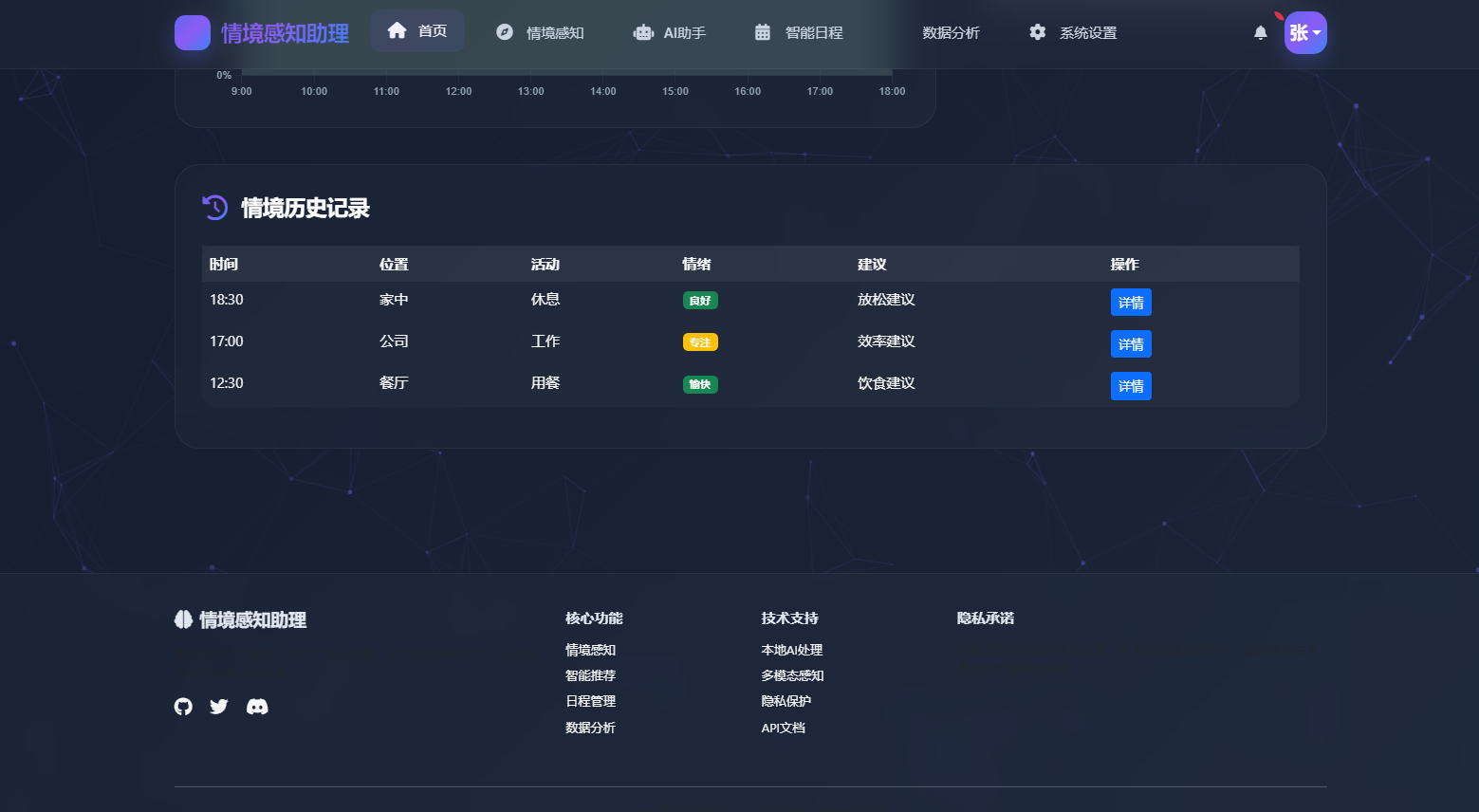This screenshot has width=1479, height=812.
Task: Click the purple app logo in the header
Action: (193, 32)
